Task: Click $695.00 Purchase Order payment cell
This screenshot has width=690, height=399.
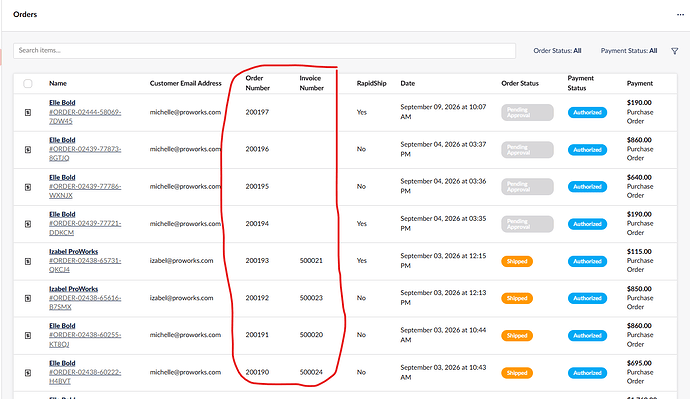Action: coord(640,372)
